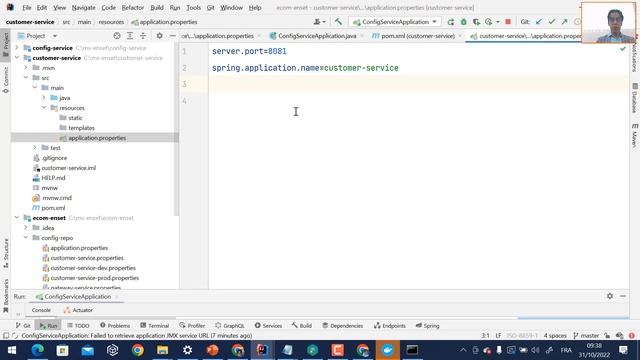Click Select Opened File target icon
The width and height of the screenshot is (640, 360).
pyautogui.click(x=117, y=36)
